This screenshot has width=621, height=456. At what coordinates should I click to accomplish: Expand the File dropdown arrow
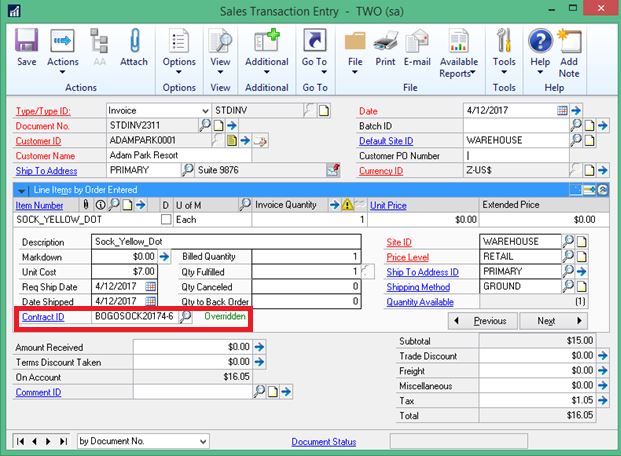click(x=355, y=72)
